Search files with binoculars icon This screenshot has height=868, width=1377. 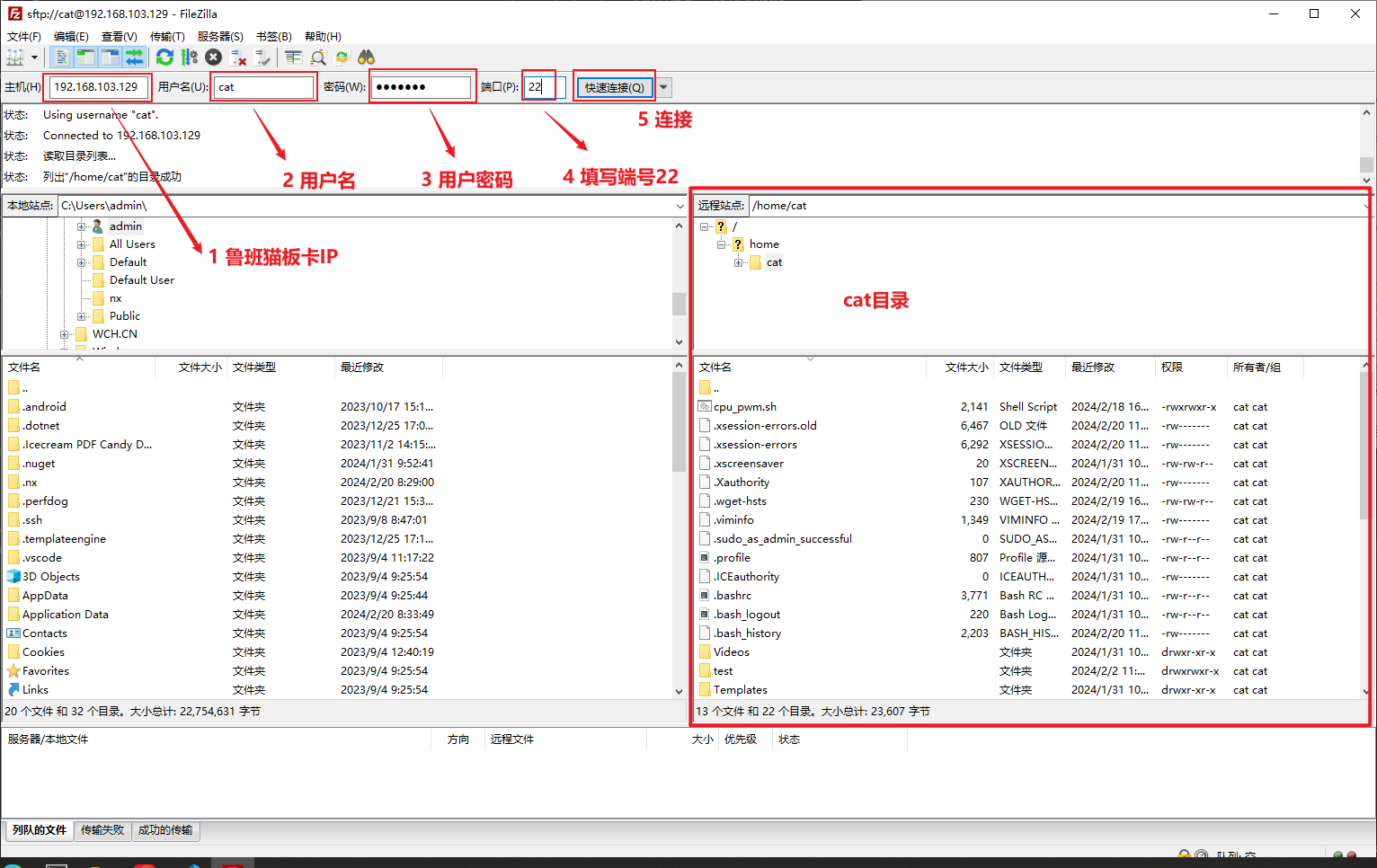point(366,58)
